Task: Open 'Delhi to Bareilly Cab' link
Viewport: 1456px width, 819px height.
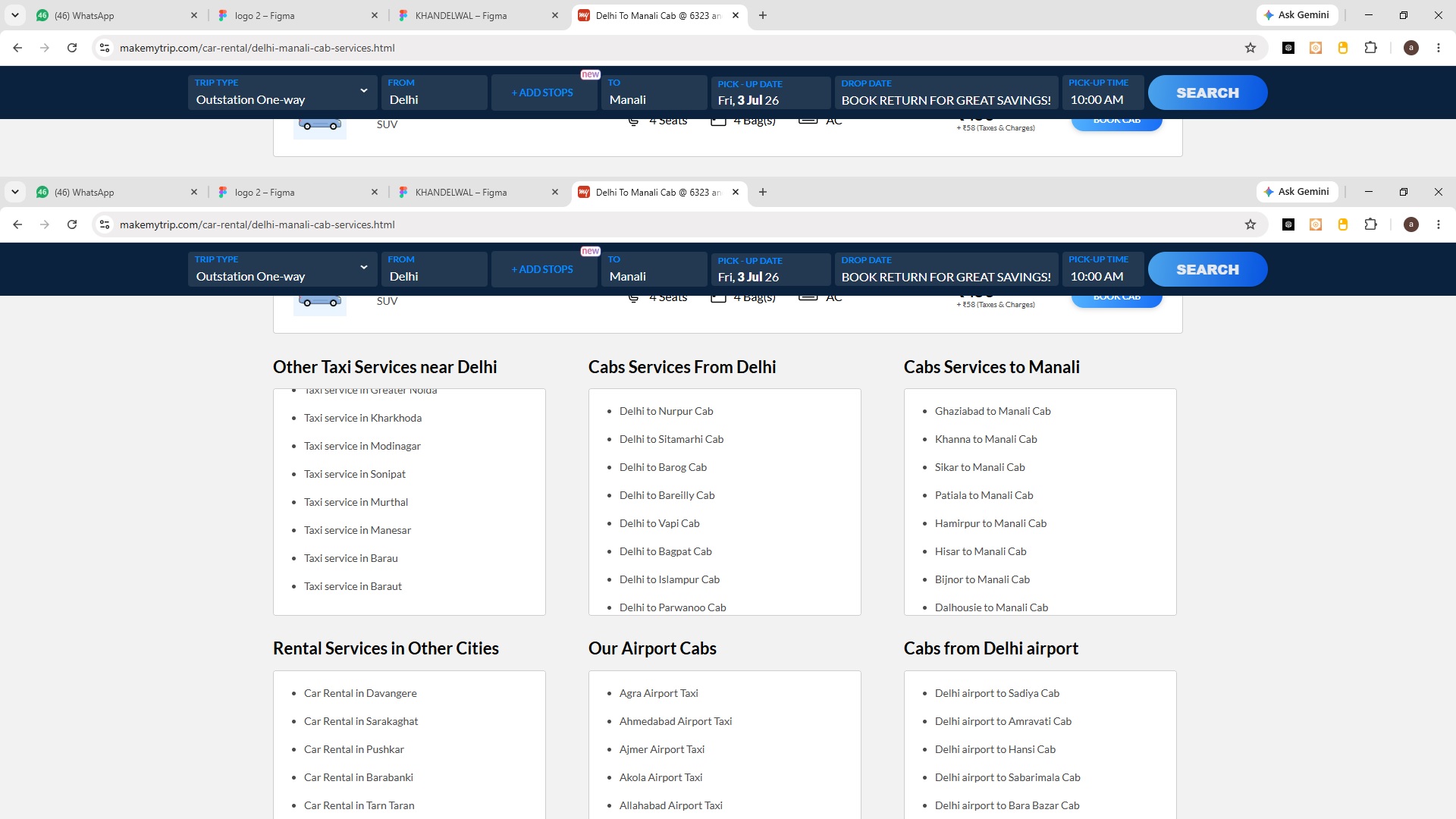Action: [667, 495]
